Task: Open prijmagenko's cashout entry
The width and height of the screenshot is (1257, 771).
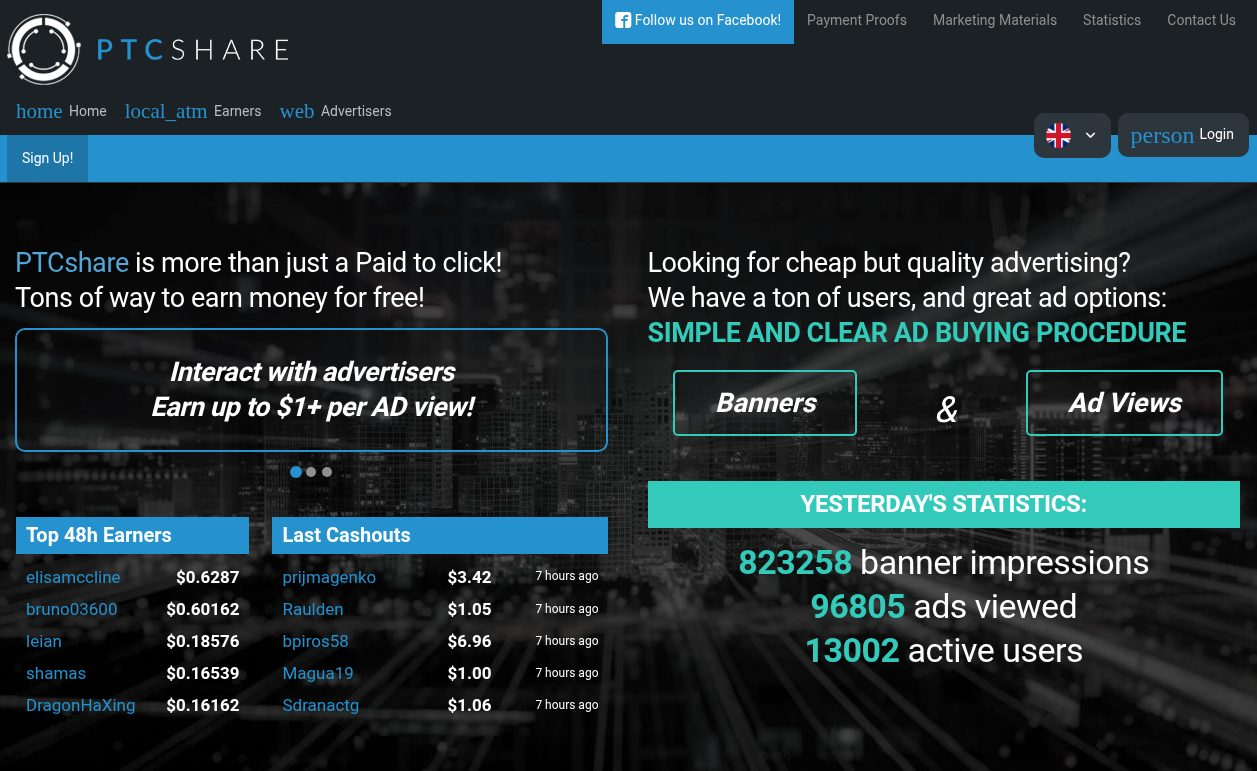Action: tap(329, 577)
